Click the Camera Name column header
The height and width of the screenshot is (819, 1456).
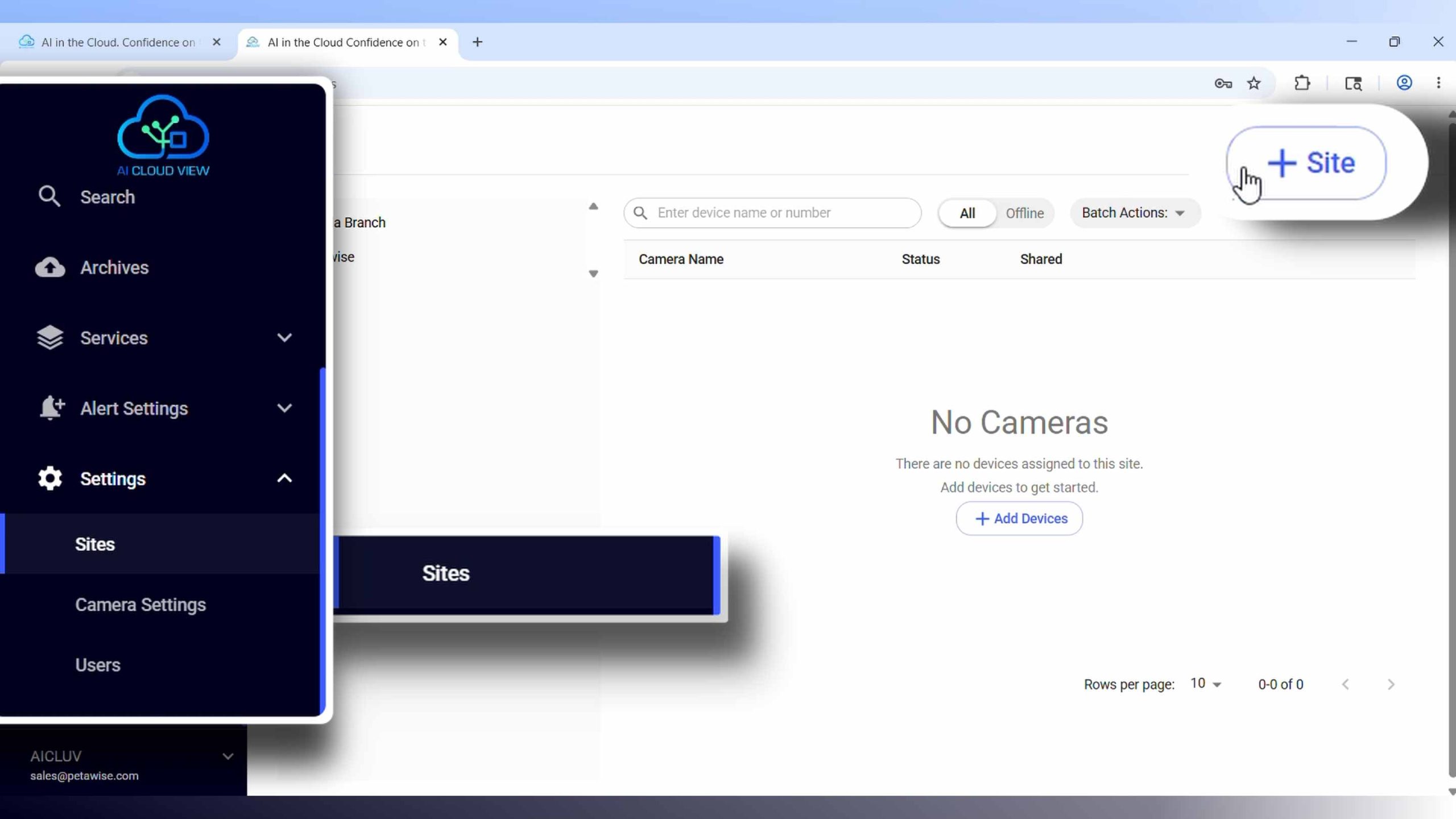pos(681,259)
